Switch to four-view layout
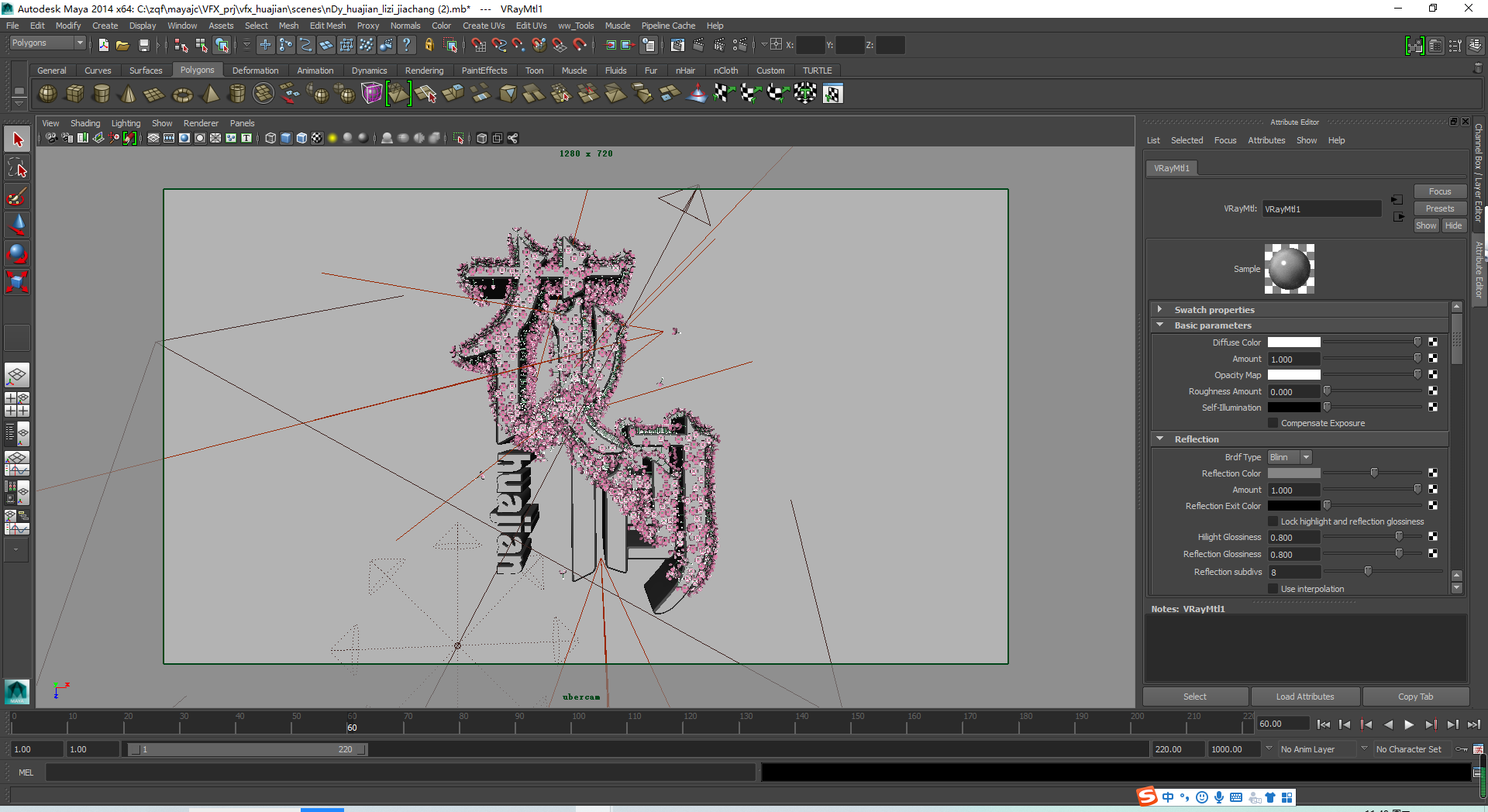Image resolution: width=1488 pixels, height=812 pixels. coord(17,404)
